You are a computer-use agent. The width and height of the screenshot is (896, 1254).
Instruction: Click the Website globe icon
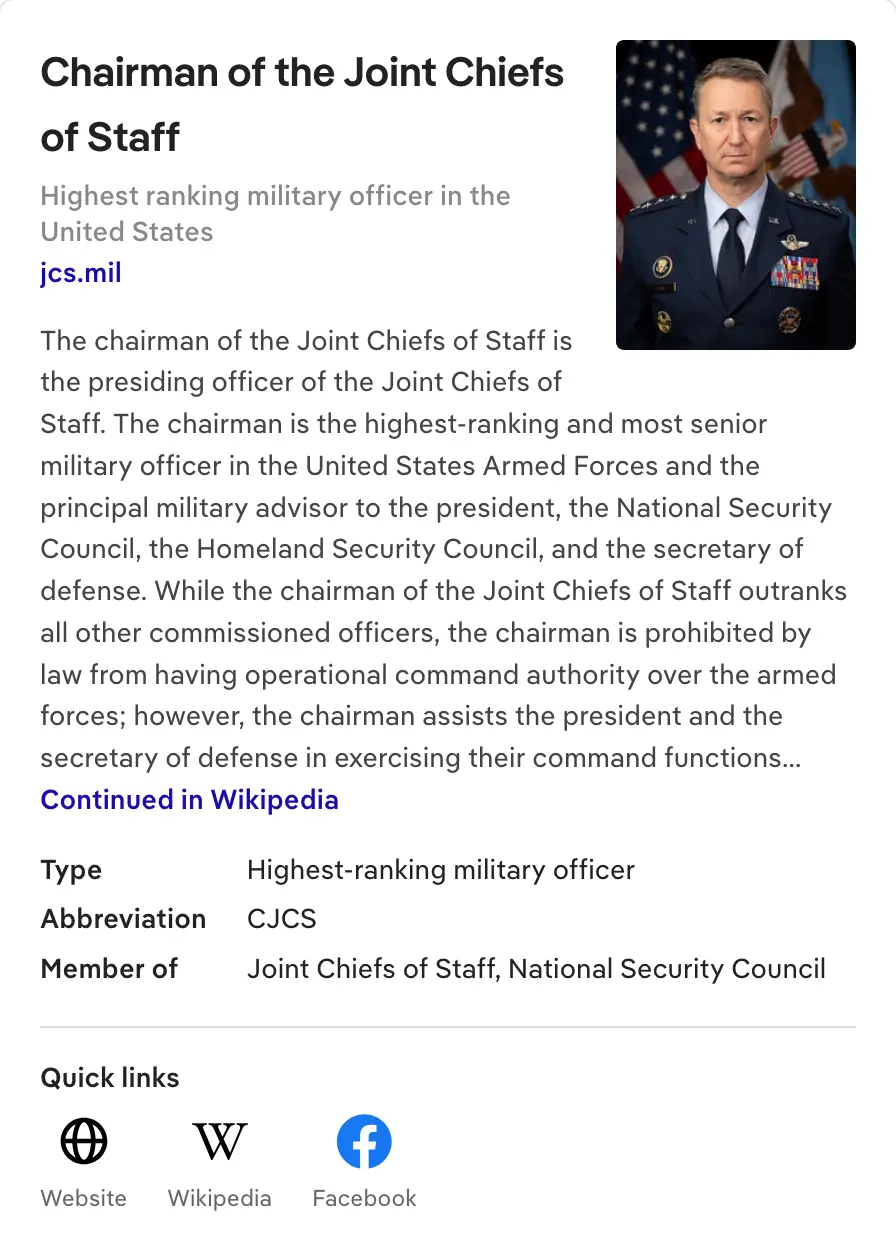(84, 1141)
